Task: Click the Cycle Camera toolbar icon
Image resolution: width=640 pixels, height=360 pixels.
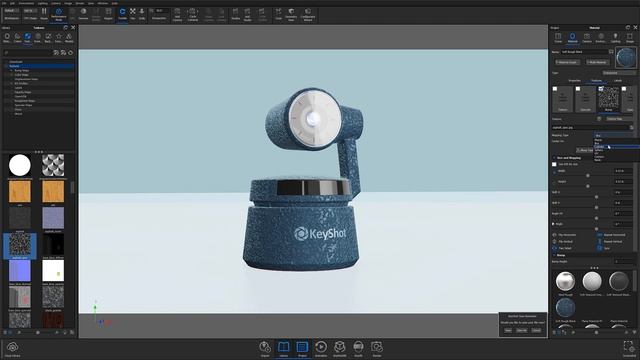Action: (x=193, y=14)
